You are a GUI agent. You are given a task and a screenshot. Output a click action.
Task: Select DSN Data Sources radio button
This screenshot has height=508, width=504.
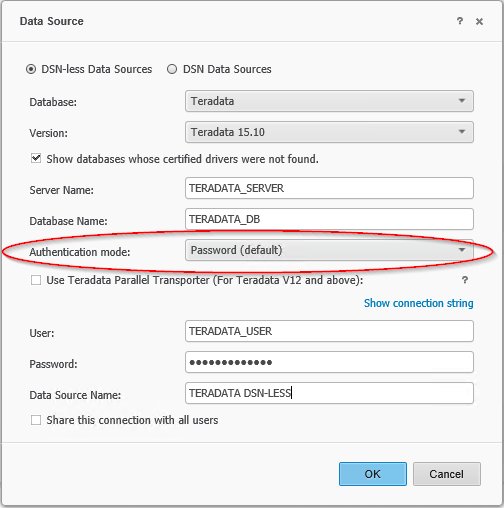tap(172, 69)
